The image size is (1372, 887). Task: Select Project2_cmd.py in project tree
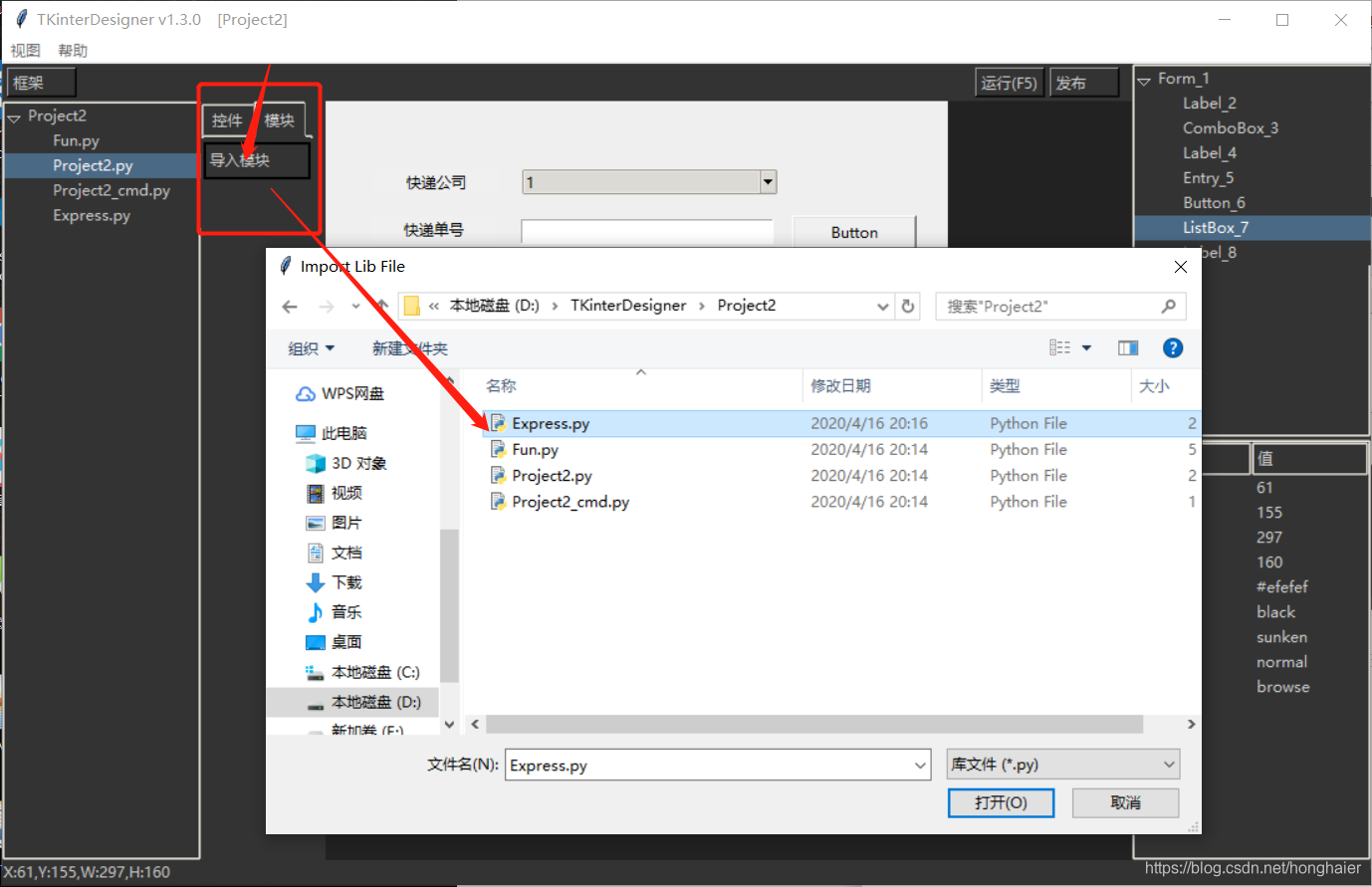coord(112,190)
